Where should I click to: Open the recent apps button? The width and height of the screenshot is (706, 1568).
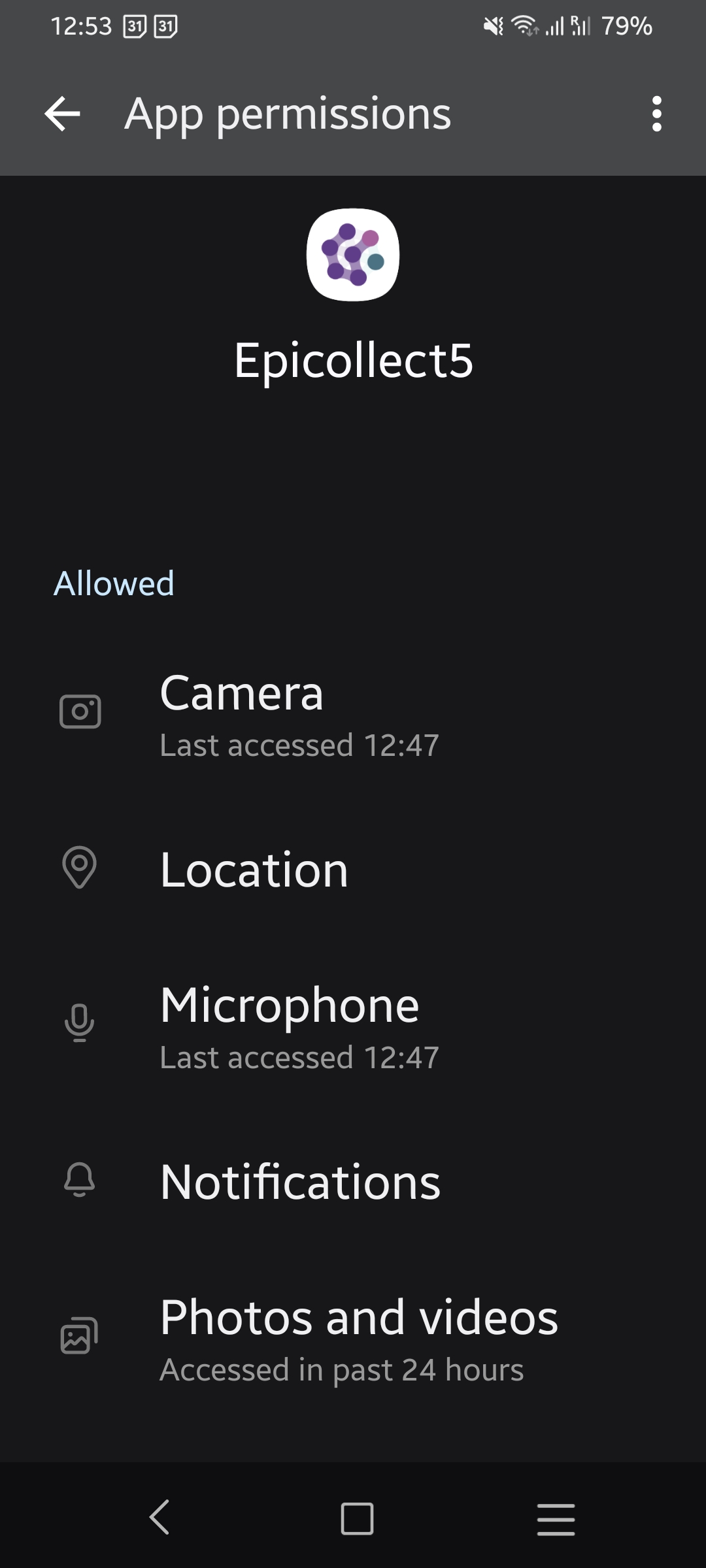tap(556, 1518)
